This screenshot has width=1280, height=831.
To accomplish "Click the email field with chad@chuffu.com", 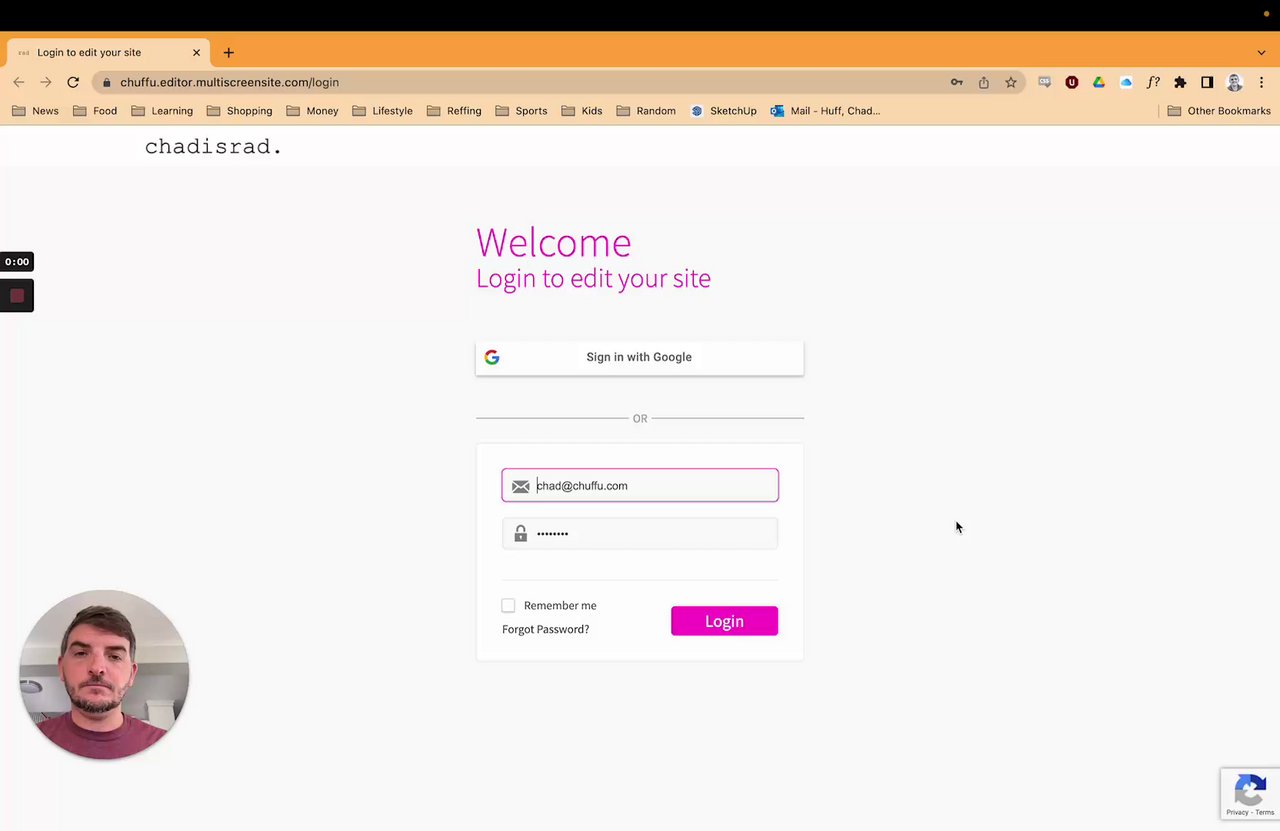I will click(x=640, y=485).
